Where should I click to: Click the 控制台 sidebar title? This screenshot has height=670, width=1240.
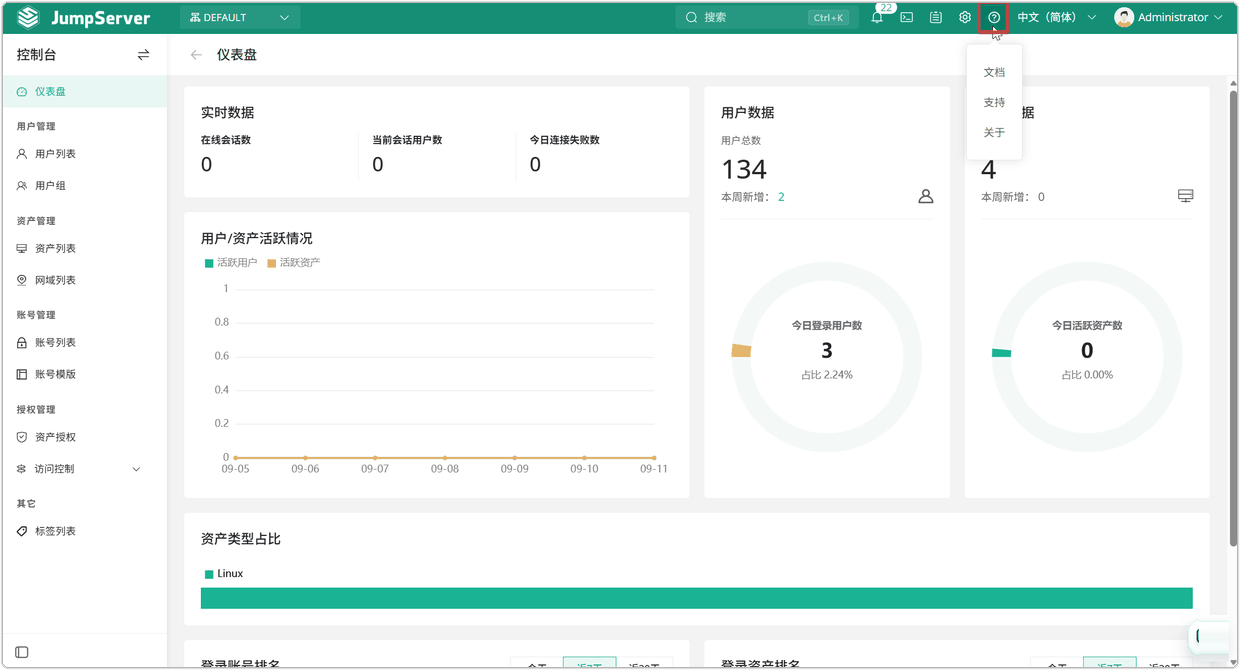pos(37,55)
